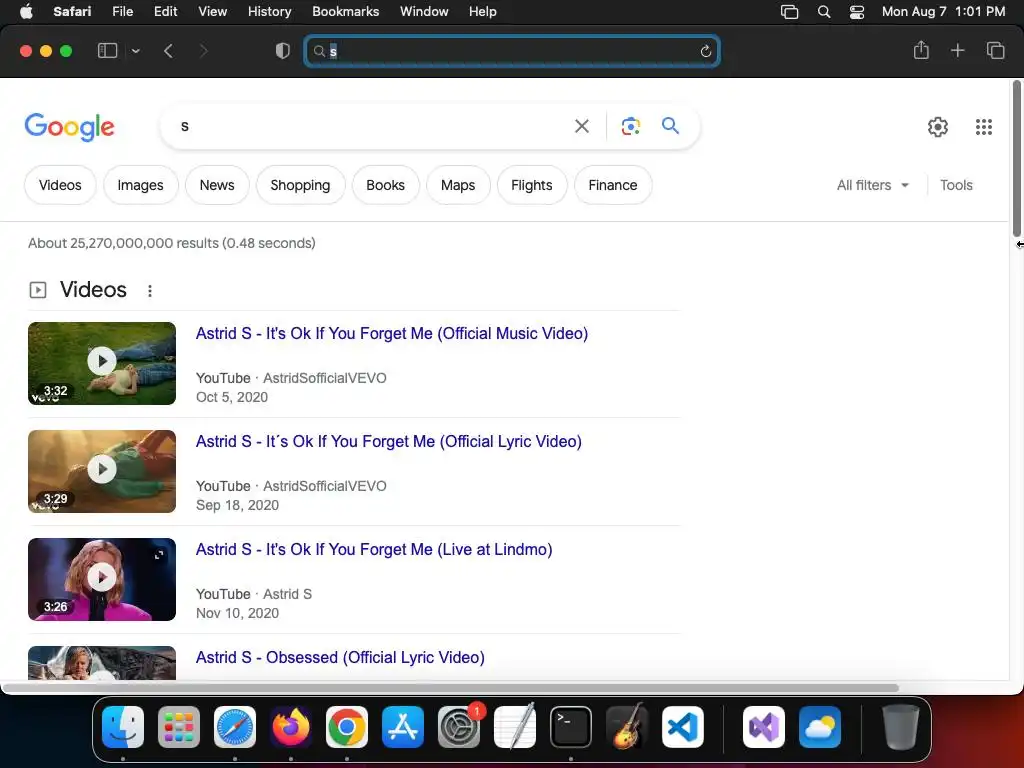Screen dimensions: 1024x768
Task: Click the menu bar date and time
Action: pos(943,12)
